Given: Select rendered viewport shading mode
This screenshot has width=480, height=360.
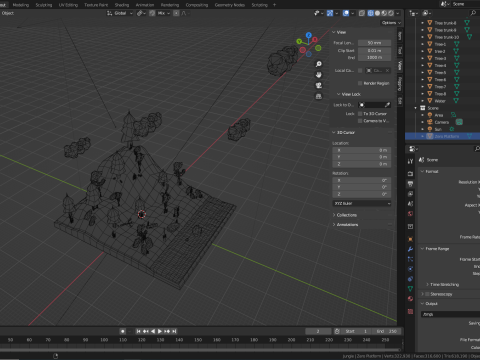Looking at the screenshot, I should coord(391,13).
